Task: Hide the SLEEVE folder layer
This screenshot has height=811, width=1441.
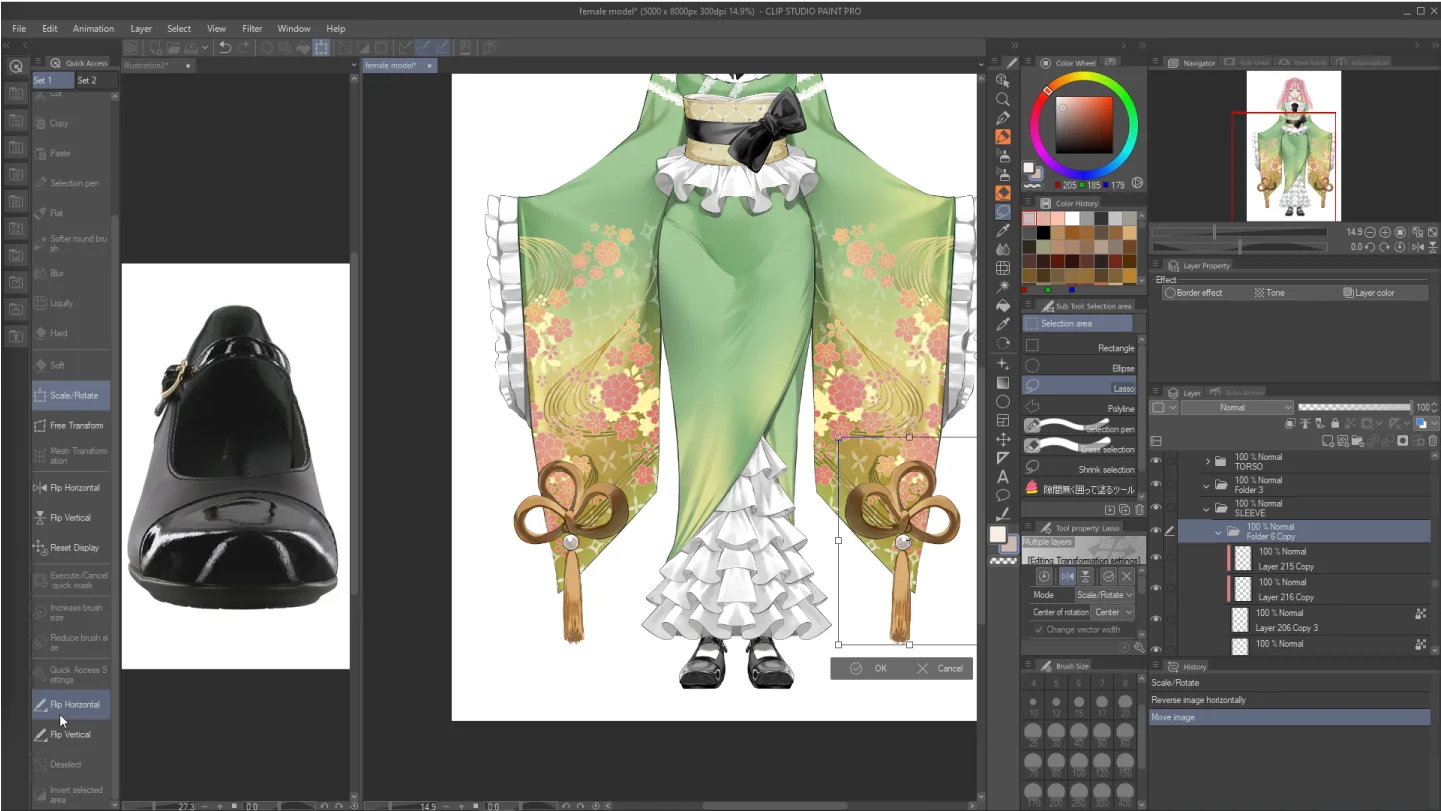Action: (x=1156, y=508)
